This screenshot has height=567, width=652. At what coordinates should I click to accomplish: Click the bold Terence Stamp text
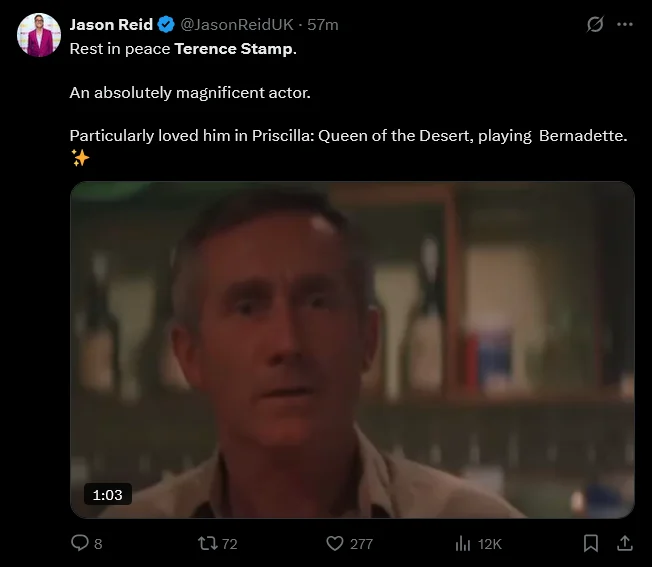234,48
